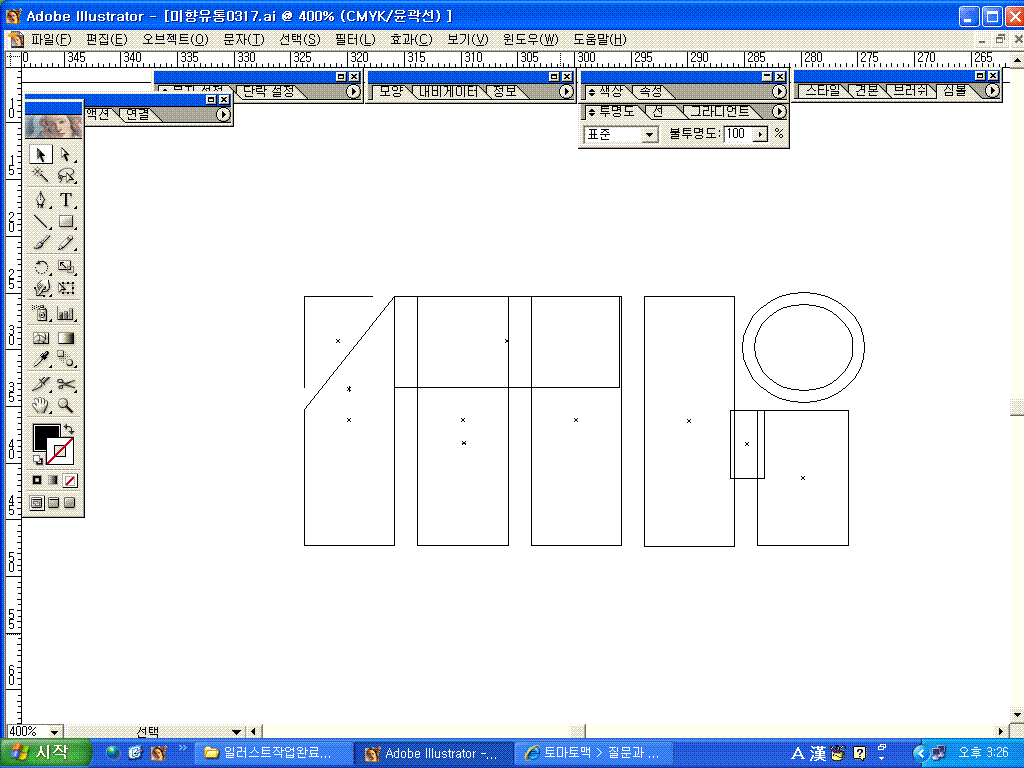Switch to Gradient fill mode button
The width and height of the screenshot is (1024, 768).
(x=53, y=480)
